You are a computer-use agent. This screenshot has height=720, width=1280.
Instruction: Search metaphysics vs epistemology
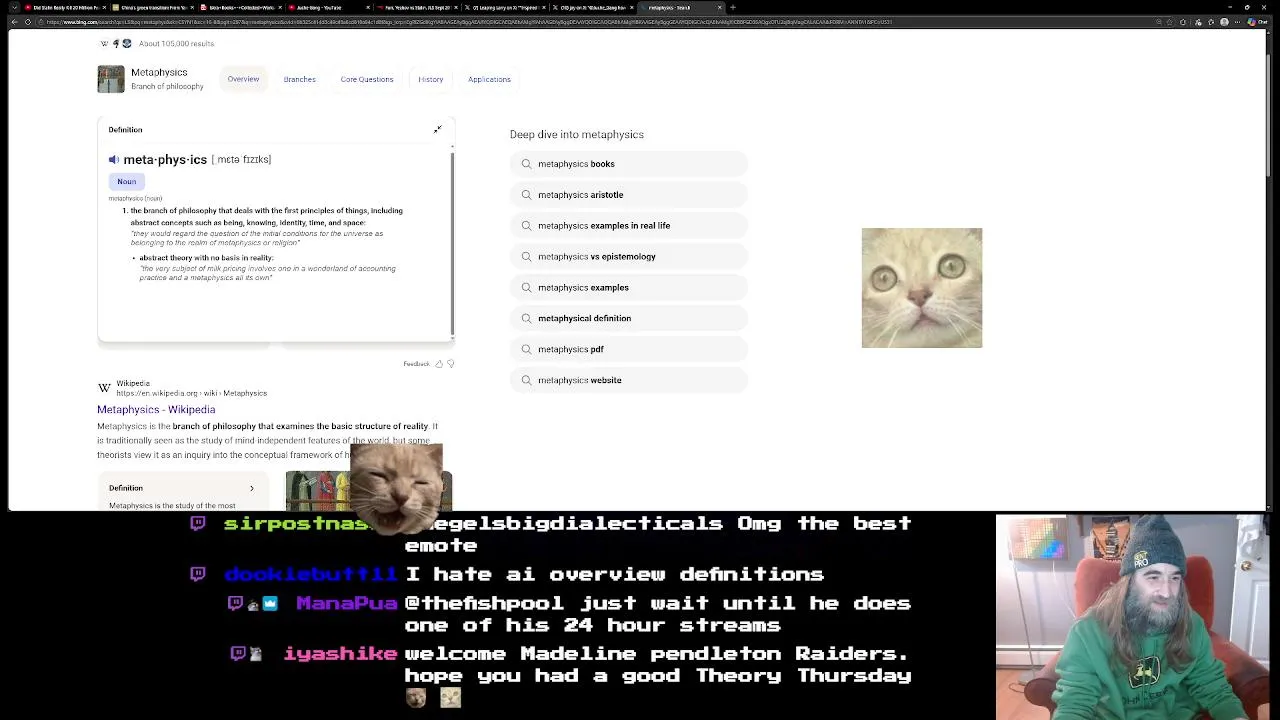(x=629, y=257)
